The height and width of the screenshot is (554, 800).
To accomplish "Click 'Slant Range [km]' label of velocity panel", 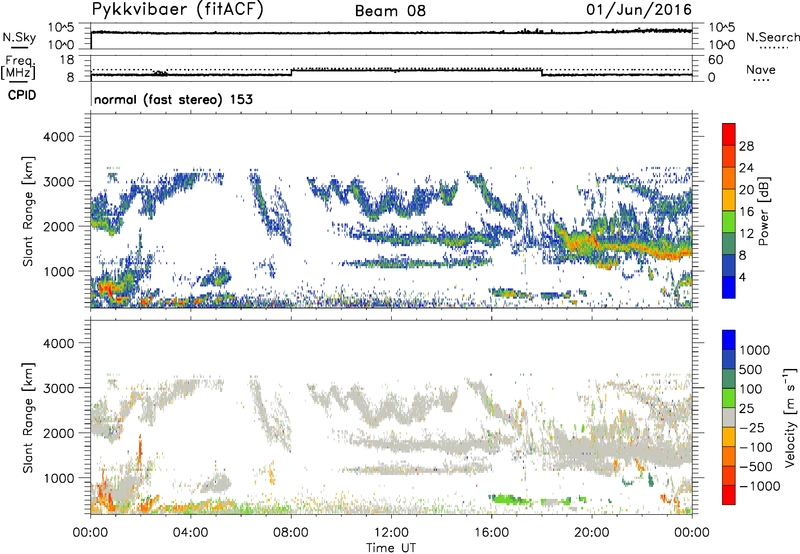I will coord(28,417).
